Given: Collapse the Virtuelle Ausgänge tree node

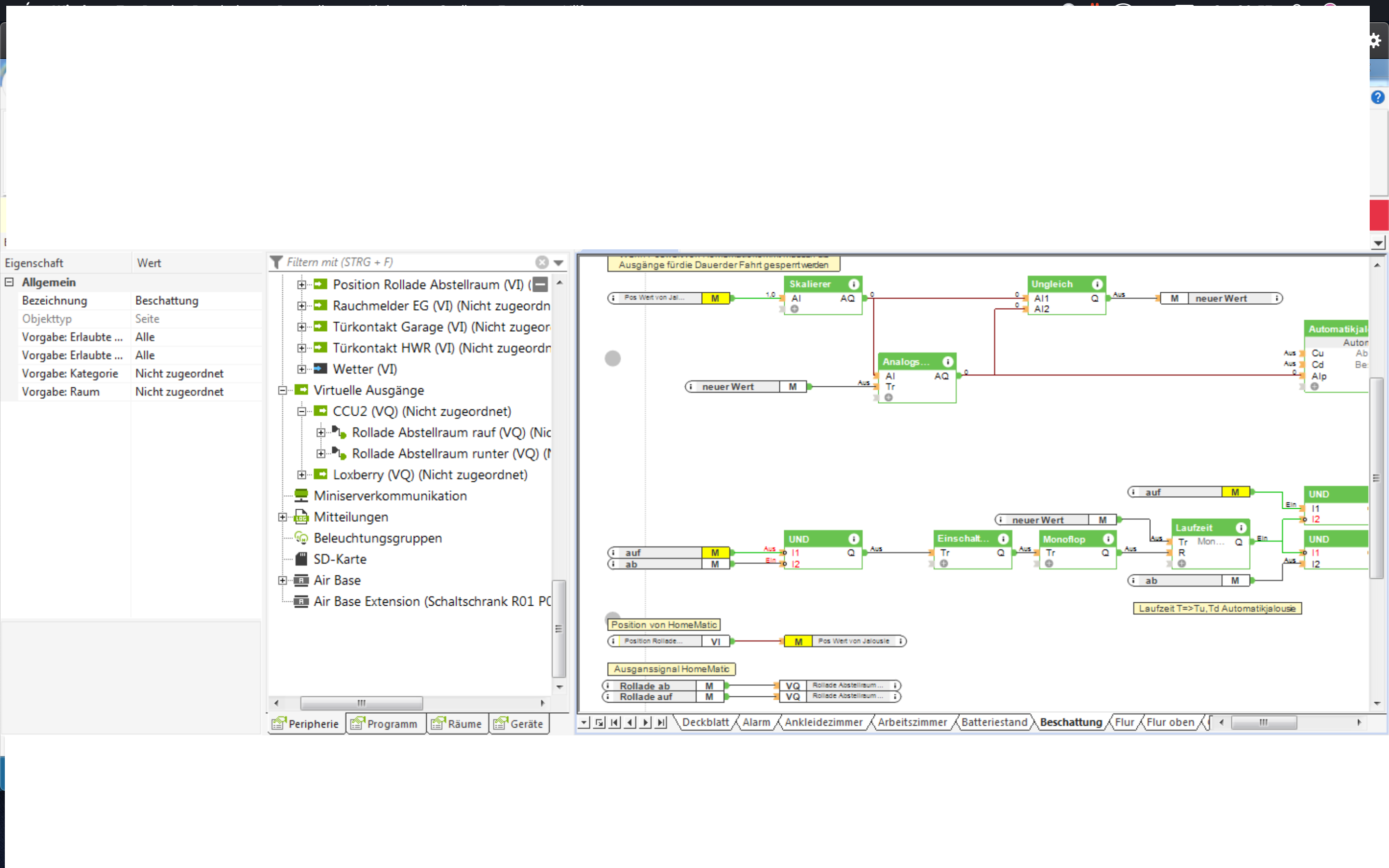Looking at the screenshot, I should click(x=283, y=391).
